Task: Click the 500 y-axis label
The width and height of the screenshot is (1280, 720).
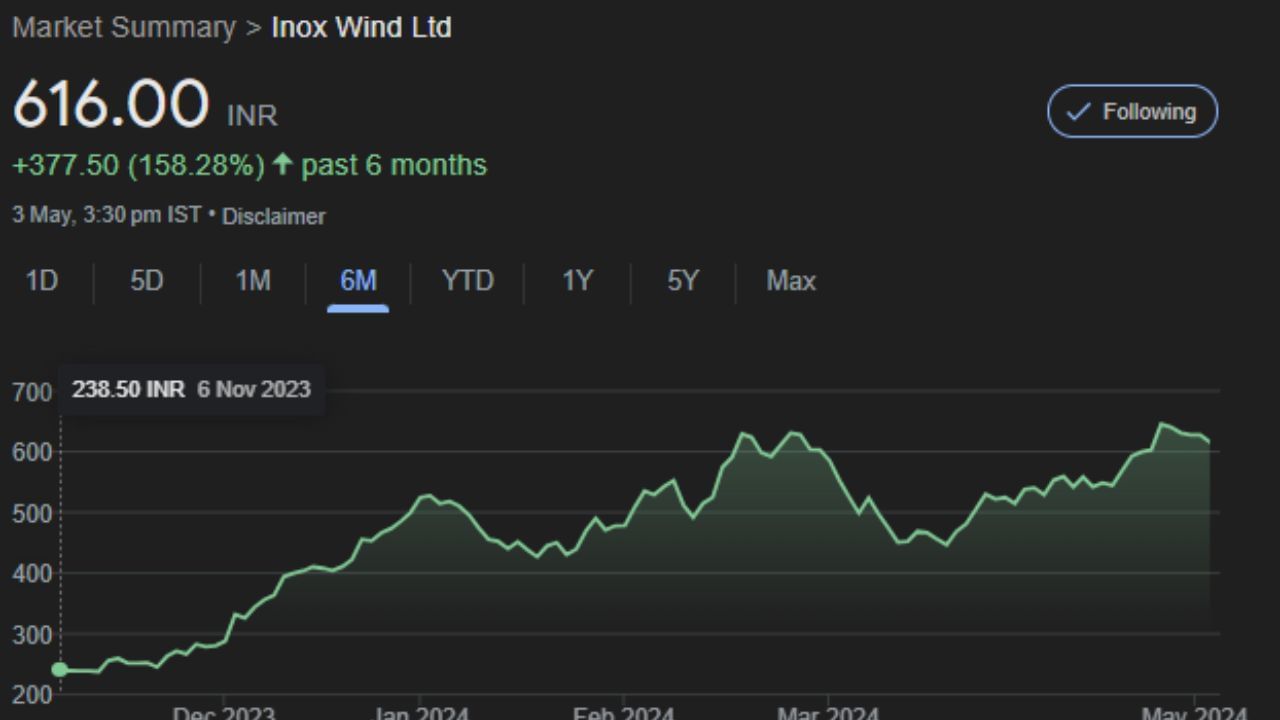Action: click(x=32, y=514)
